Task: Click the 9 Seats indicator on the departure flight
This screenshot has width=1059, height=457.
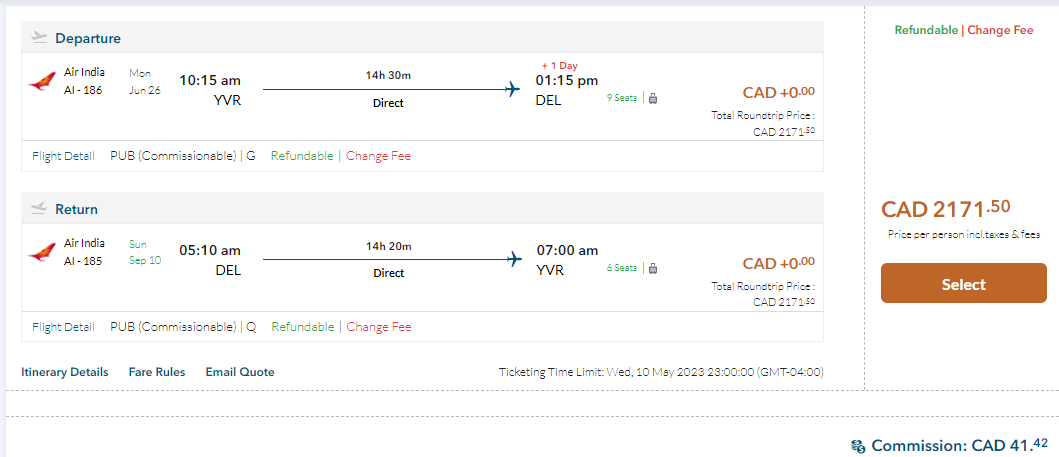Action: [622, 98]
